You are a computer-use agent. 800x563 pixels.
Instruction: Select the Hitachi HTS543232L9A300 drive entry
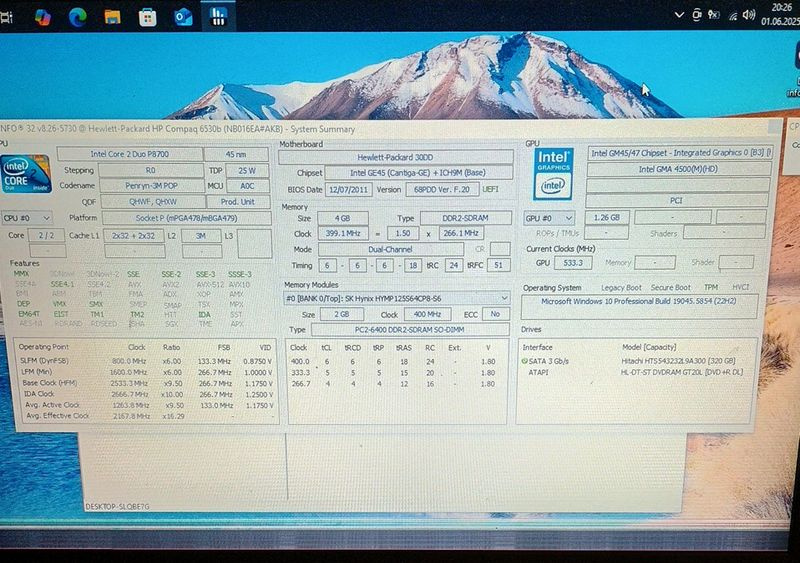tap(678, 361)
